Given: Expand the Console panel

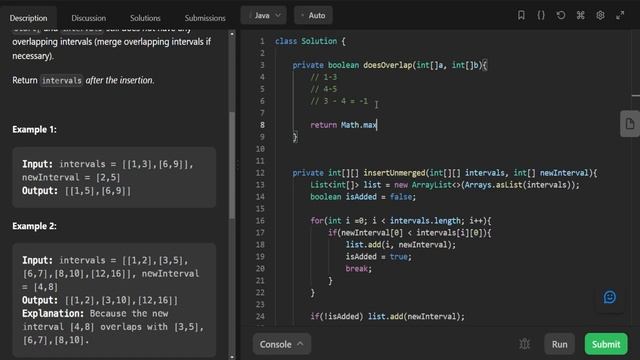Looking at the screenshot, I should [x=282, y=344].
